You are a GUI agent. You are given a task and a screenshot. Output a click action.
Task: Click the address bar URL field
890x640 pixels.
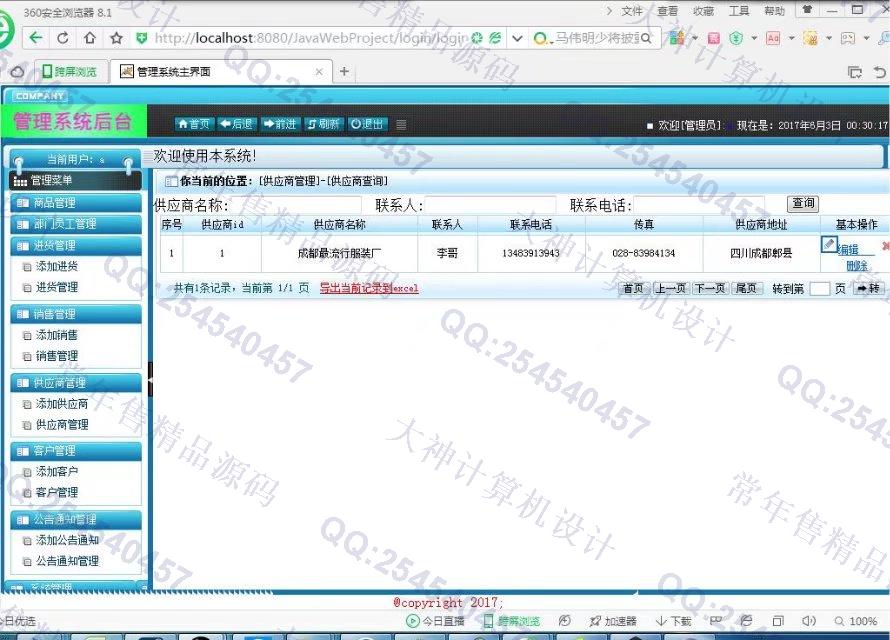click(310, 38)
